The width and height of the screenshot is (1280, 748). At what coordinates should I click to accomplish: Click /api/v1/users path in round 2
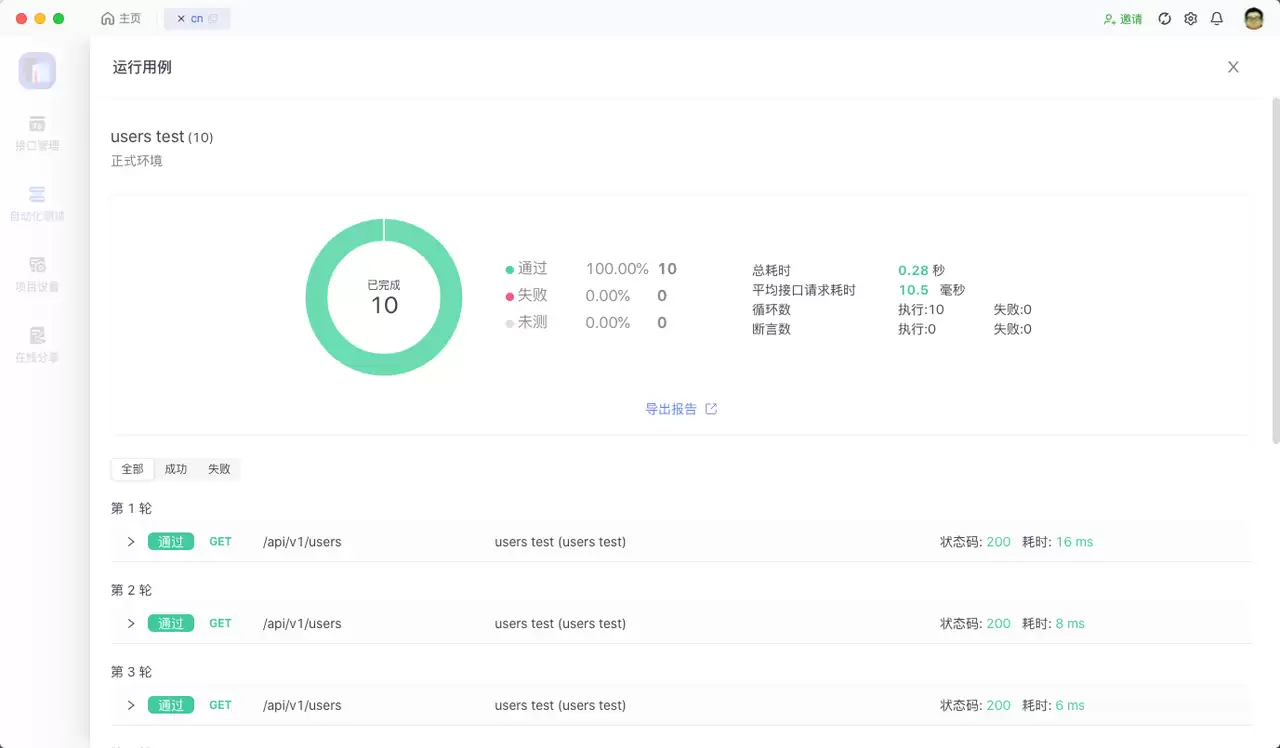(302, 624)
